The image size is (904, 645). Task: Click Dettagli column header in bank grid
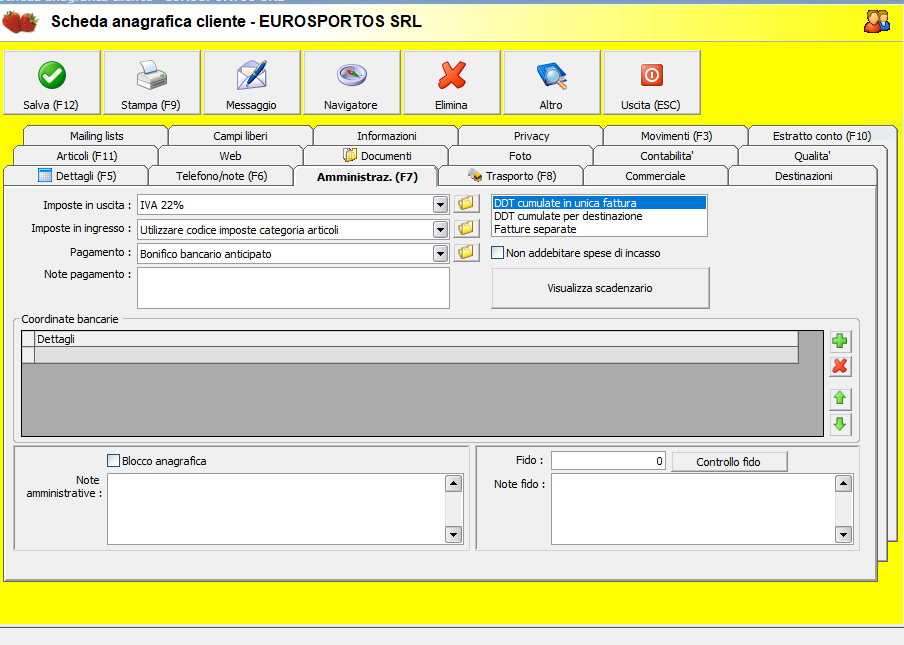pos(416,339)
